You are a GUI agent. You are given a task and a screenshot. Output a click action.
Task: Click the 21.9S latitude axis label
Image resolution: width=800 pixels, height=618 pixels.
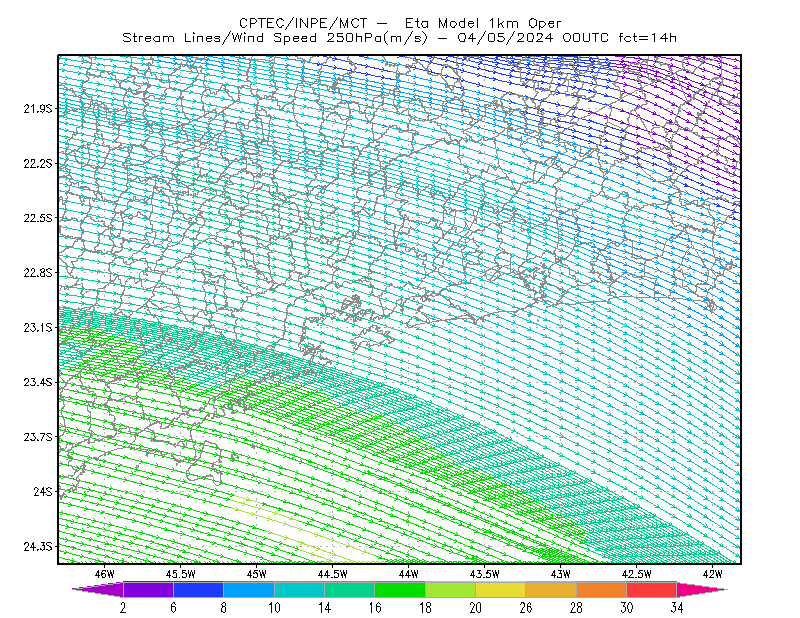click(38, 108)
